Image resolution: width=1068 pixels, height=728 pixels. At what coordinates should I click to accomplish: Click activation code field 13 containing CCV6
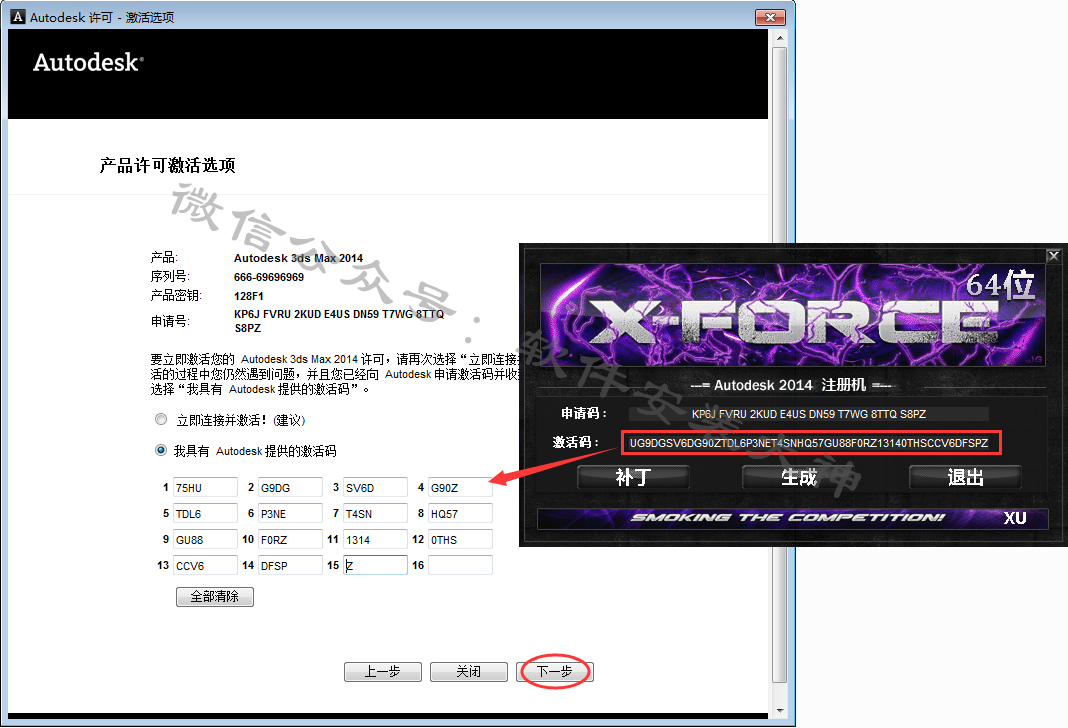pos(205,565)
